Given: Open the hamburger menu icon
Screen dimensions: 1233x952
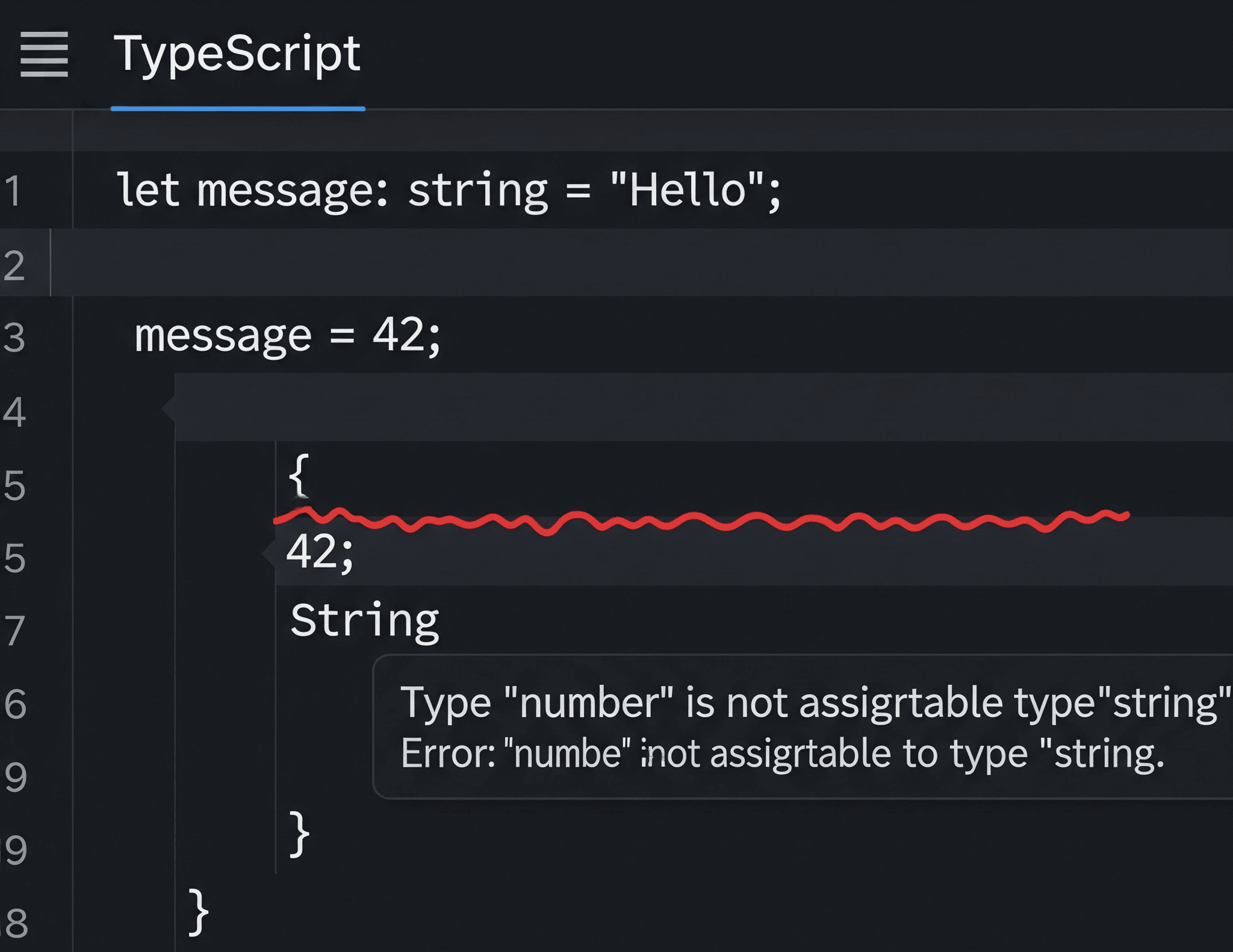Looking at the screenshot, I should (44, 54).
